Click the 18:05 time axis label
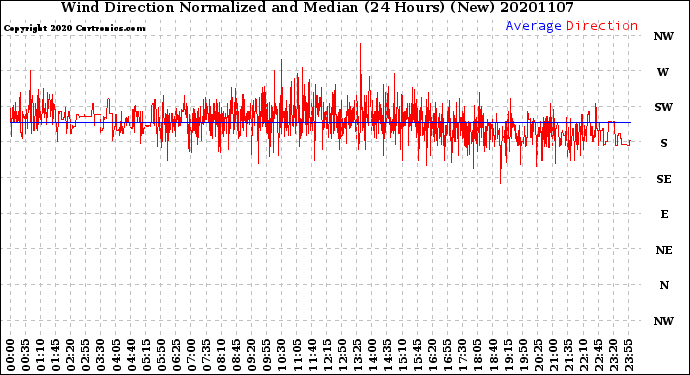Viewport: 690px width, 375px height. click(x=478, y=355)
